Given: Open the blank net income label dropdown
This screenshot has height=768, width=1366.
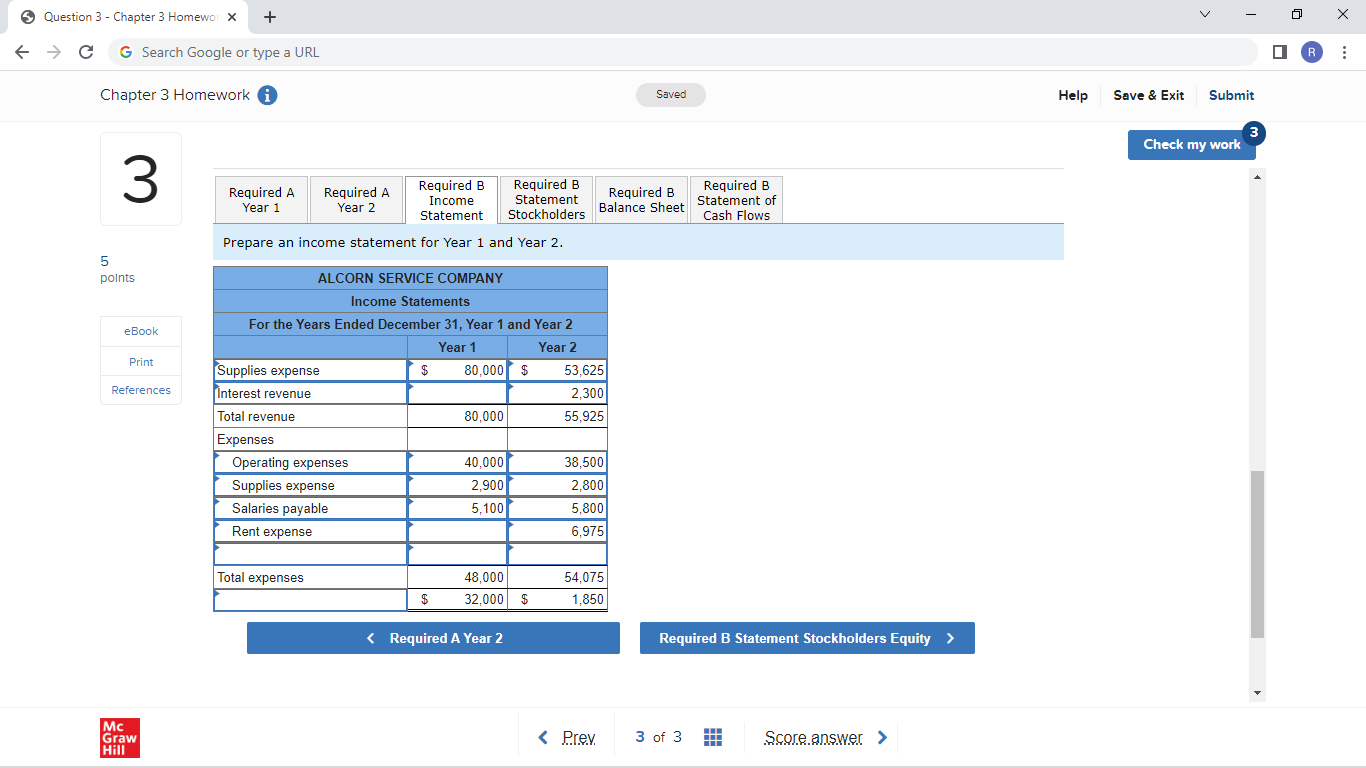Looking at the screenshot, I should point(310,600).
